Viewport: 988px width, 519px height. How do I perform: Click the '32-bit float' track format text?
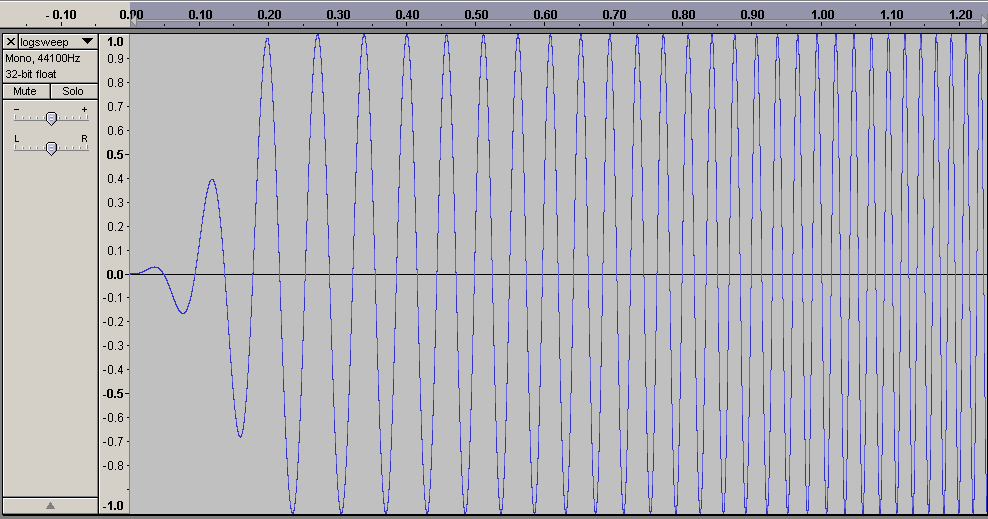tap(31, 74)
